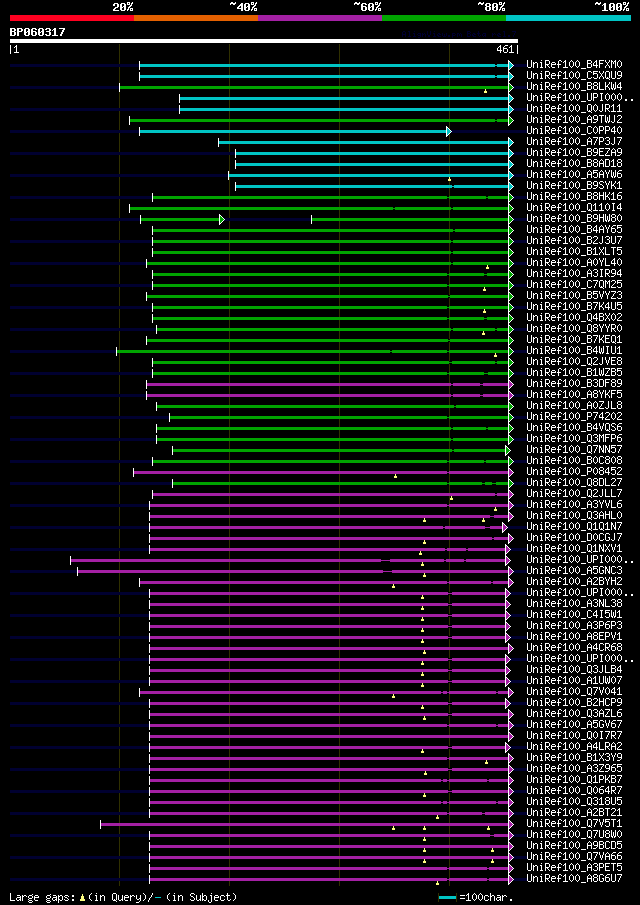Open the UniRef100_Q0JR11 hit label
The height and width of the screenshot is (905, 640).
574,108
